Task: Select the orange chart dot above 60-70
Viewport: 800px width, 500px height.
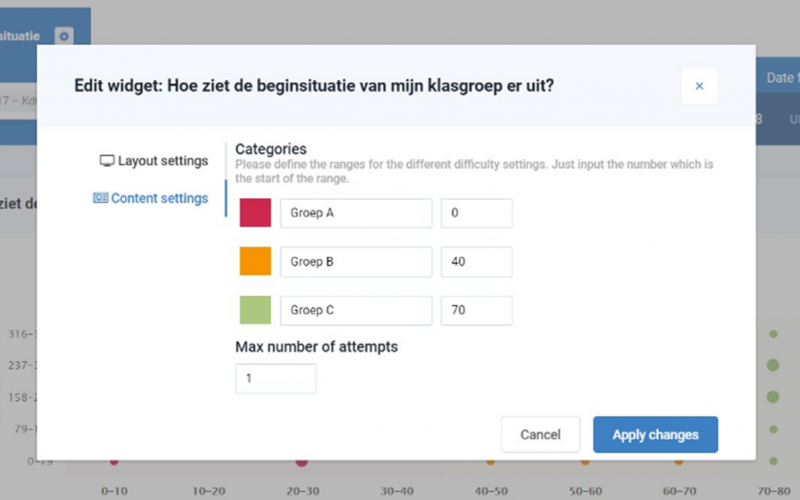Action: point(679,462)
